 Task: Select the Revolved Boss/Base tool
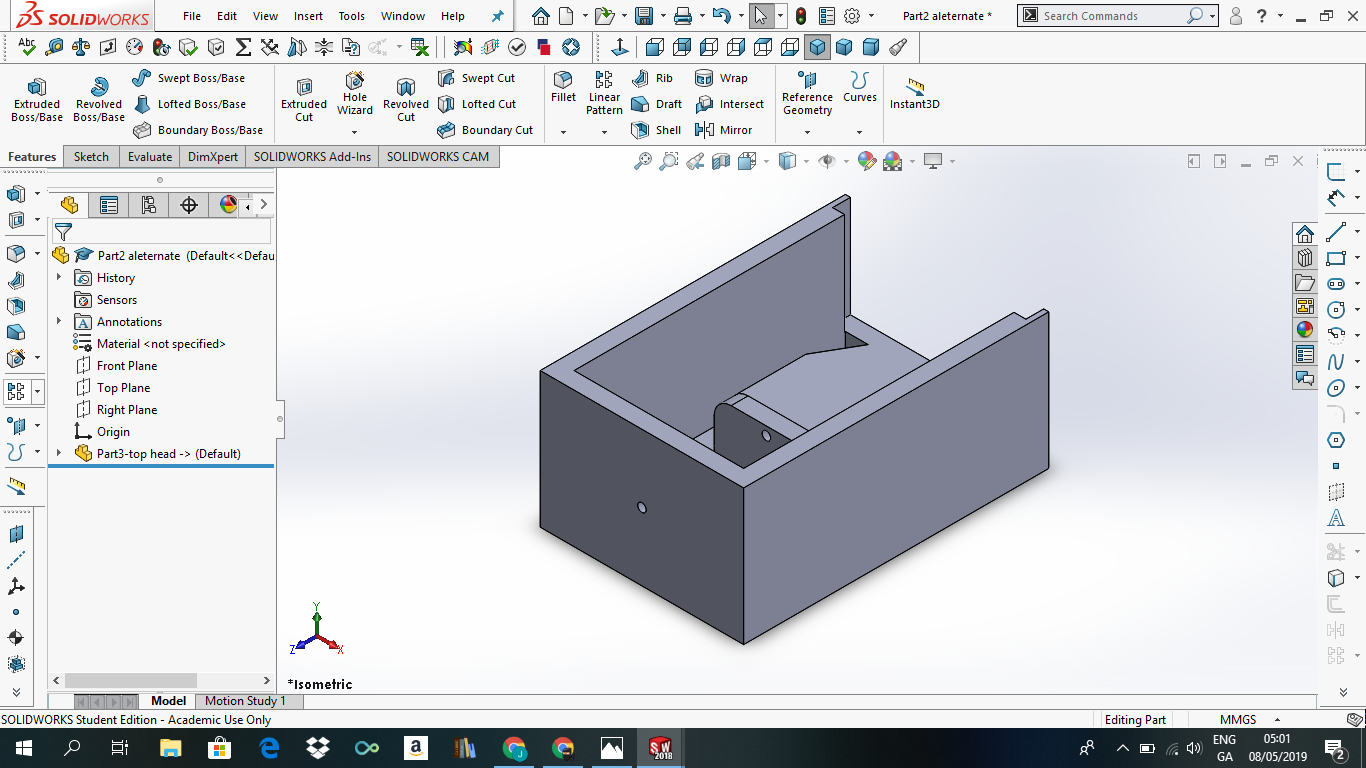point(99,100)
